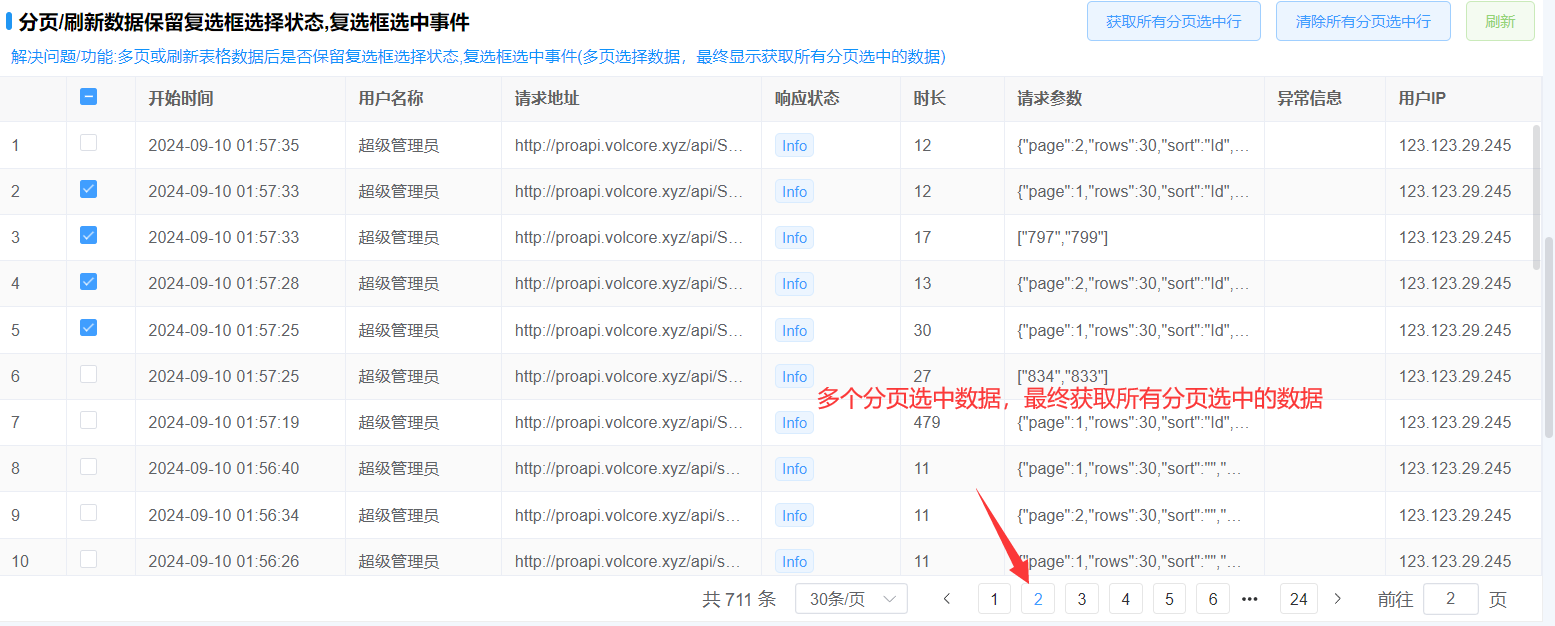Check the checkbox in row 9
This screenshot has width=1555, height=626.
coord(88,513)
